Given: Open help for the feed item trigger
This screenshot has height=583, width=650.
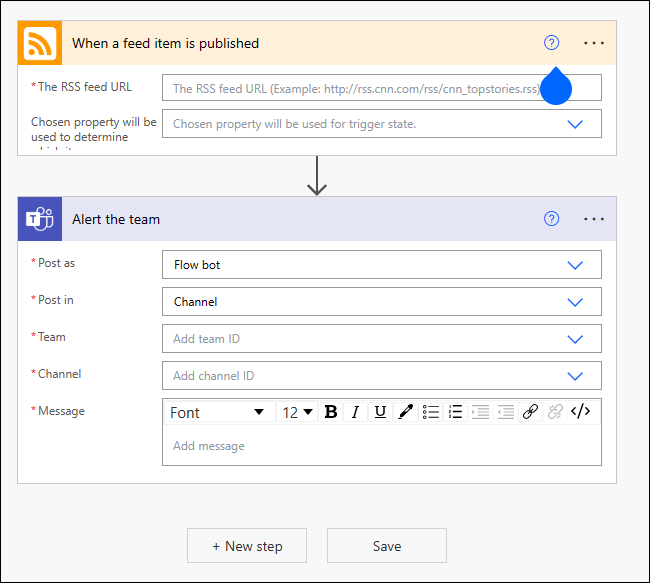Looking at the screenshot, I should click(551, 43).
